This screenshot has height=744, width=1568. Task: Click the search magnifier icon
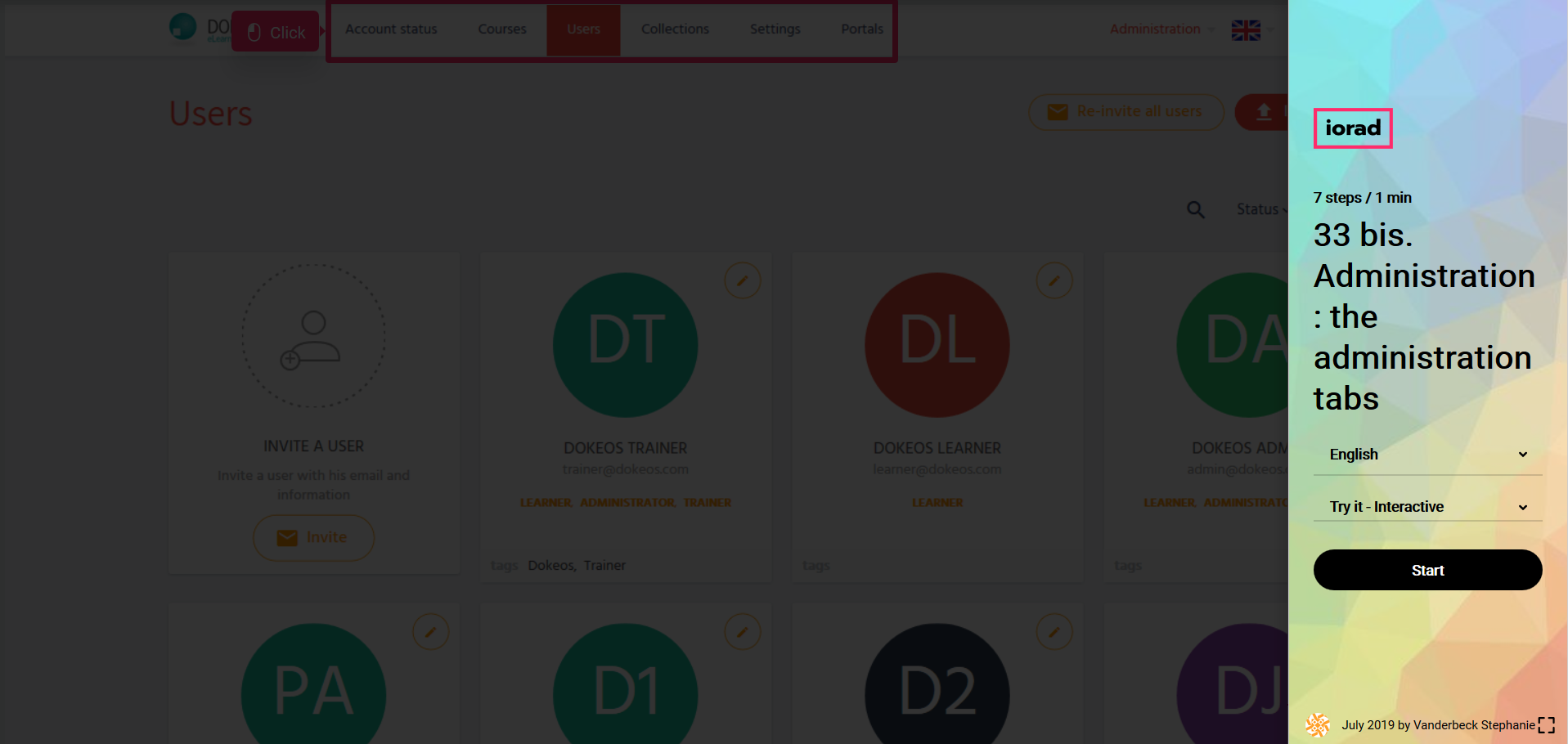1195,210
